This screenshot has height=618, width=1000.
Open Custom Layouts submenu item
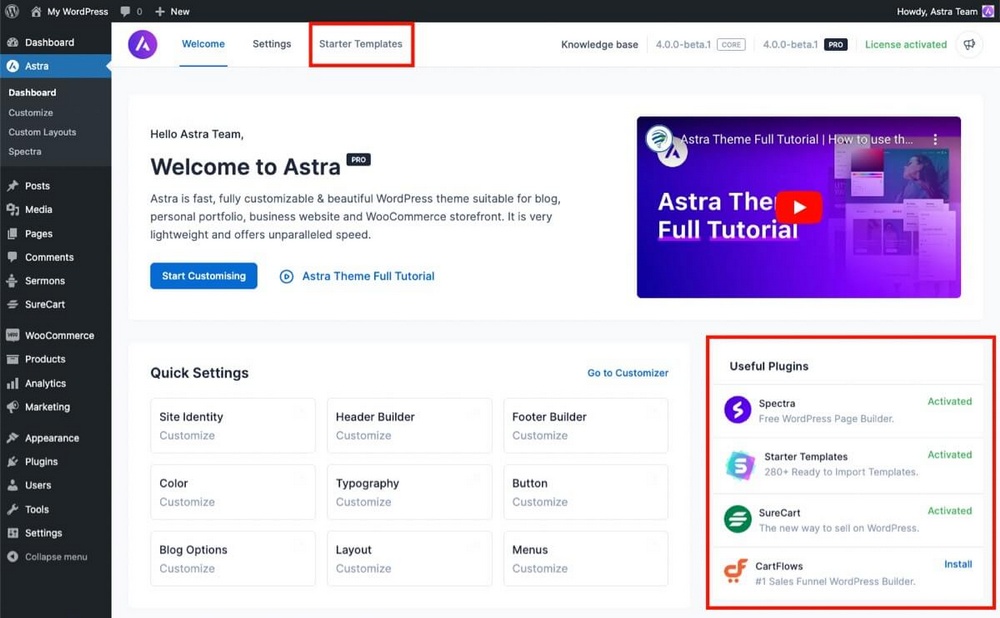(42, 132)
